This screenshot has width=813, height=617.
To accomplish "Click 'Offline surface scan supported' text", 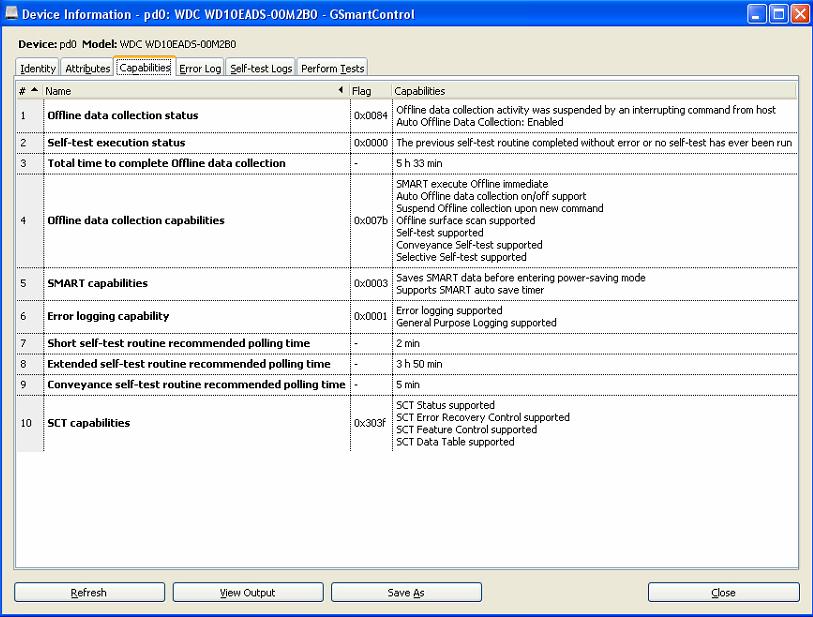I will pos(466,220).
